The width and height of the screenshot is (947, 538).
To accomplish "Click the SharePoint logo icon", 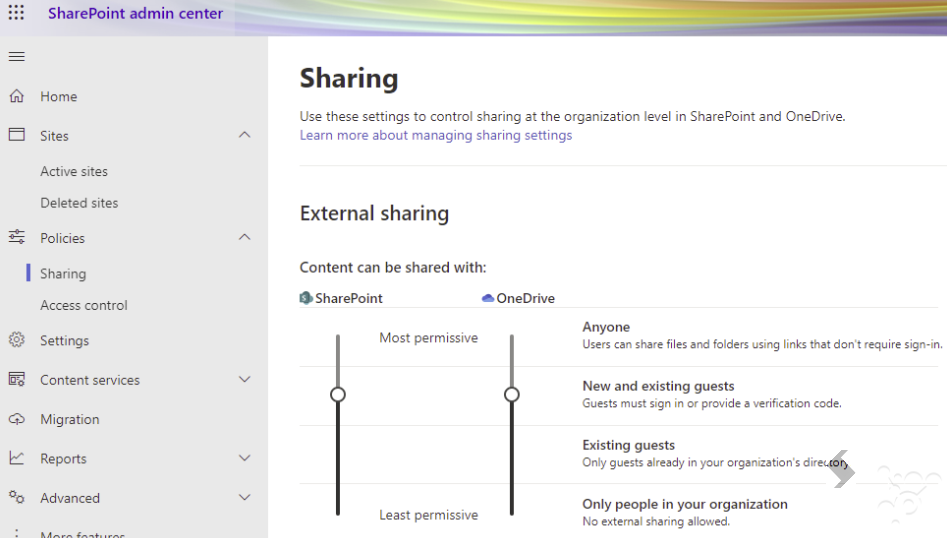I will (x=306, y=298).
